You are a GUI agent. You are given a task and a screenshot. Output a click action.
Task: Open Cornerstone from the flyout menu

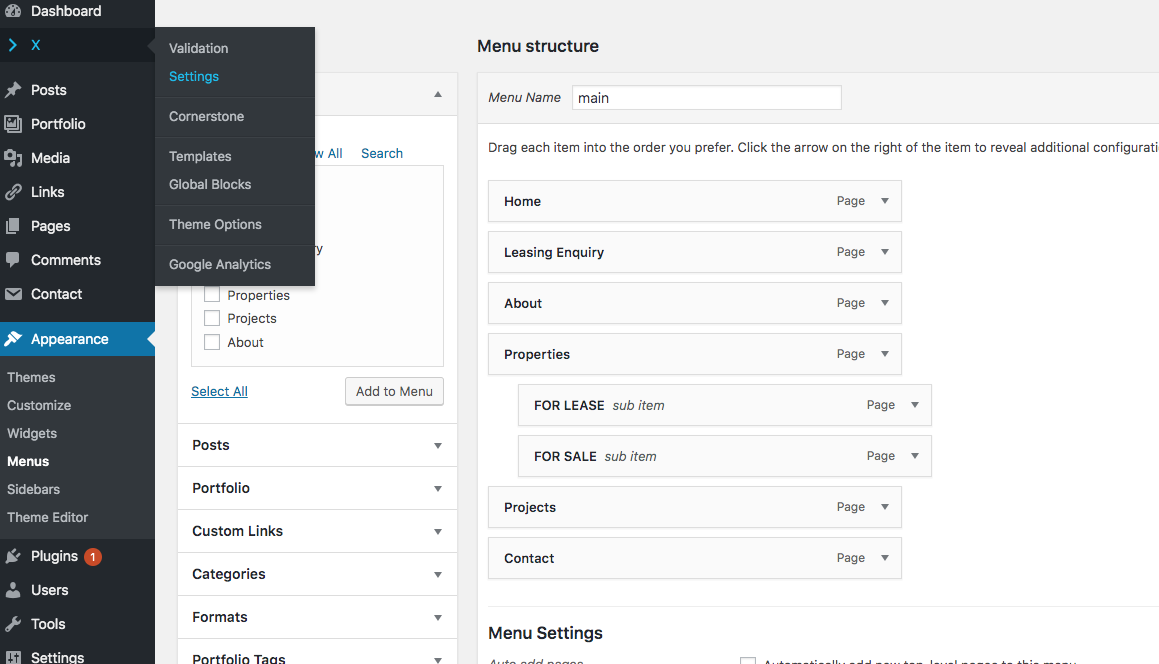tap(206, 116)
